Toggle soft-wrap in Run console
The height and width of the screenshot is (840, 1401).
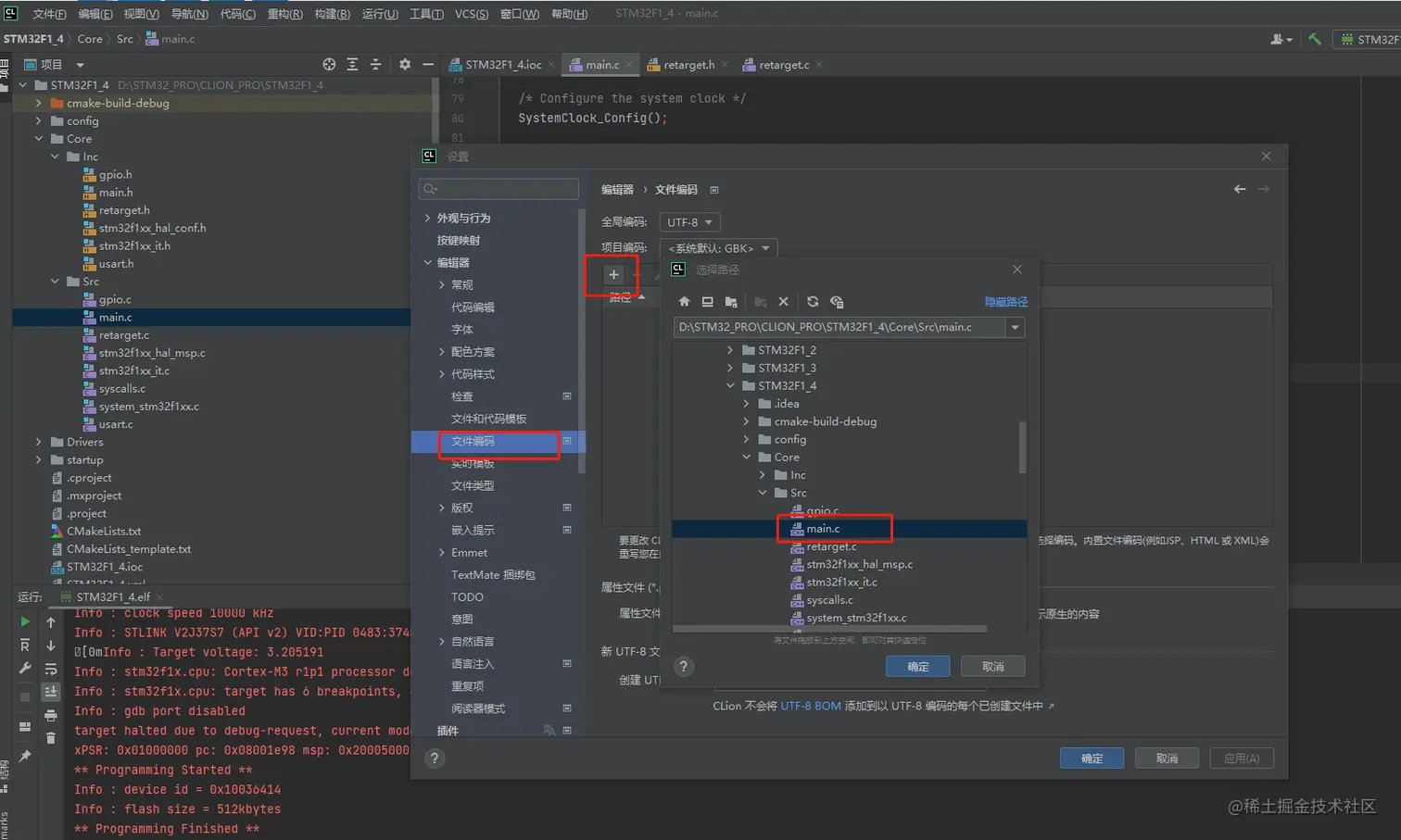click(51, 669)
